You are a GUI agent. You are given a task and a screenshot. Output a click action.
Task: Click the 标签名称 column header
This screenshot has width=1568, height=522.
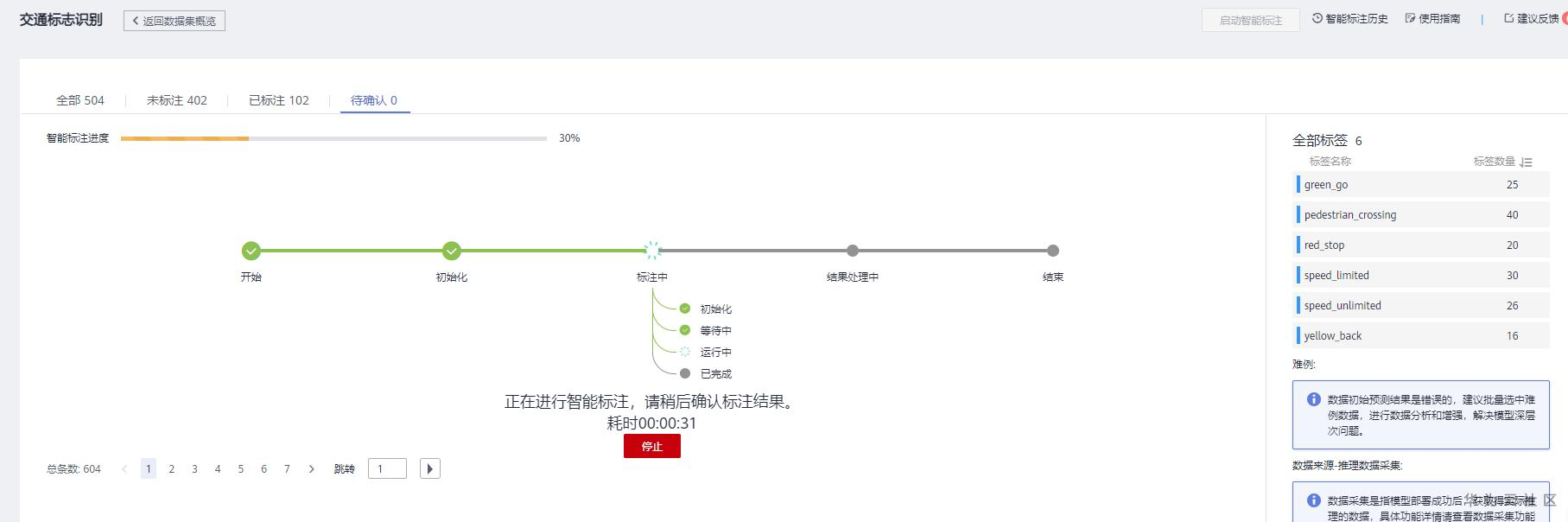point(1330,162)
